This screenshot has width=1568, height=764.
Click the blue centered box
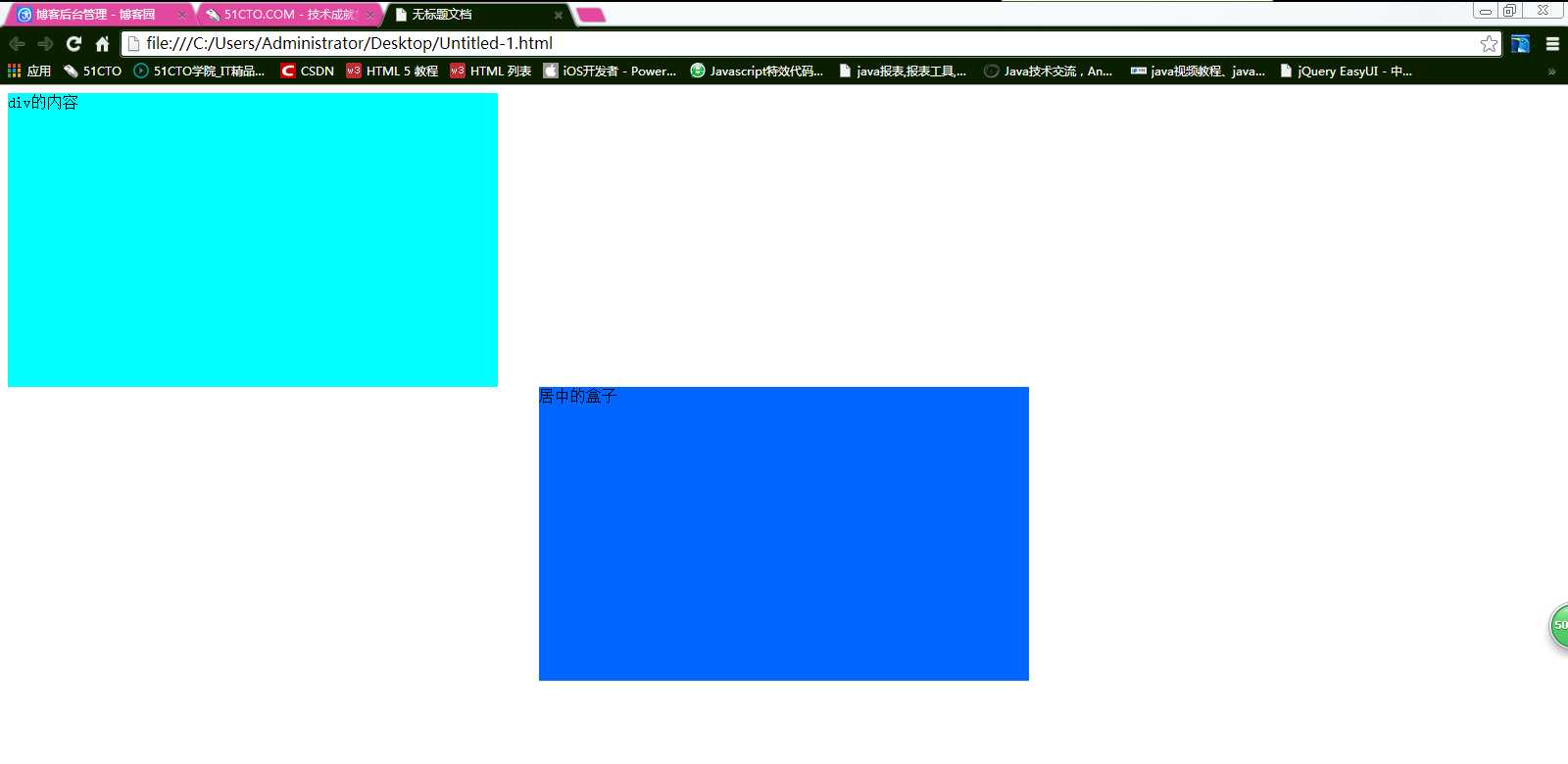click(784, 534)
